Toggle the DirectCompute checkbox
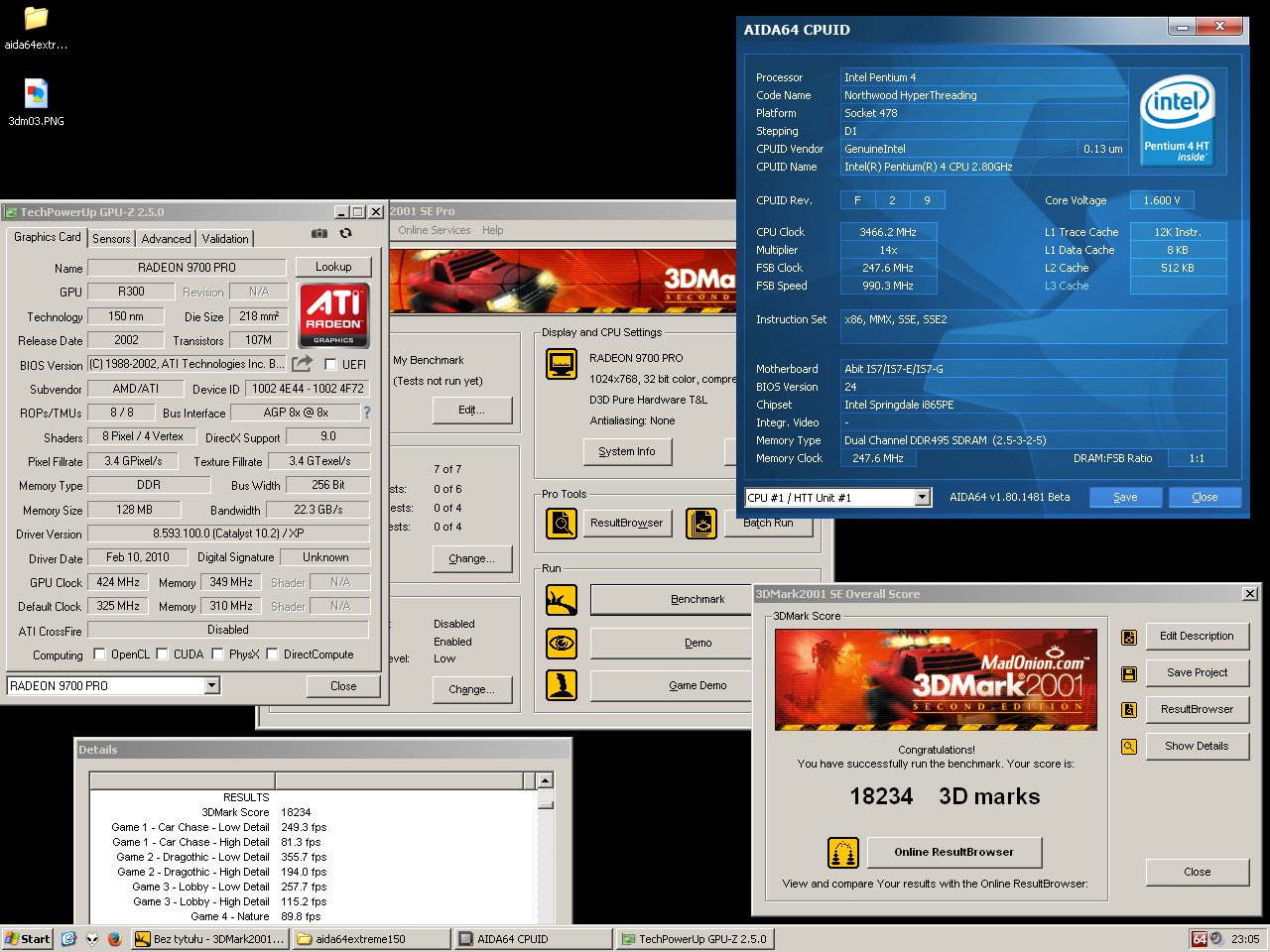This screenshot has width=1270, height=952. [x=272, y=654]
